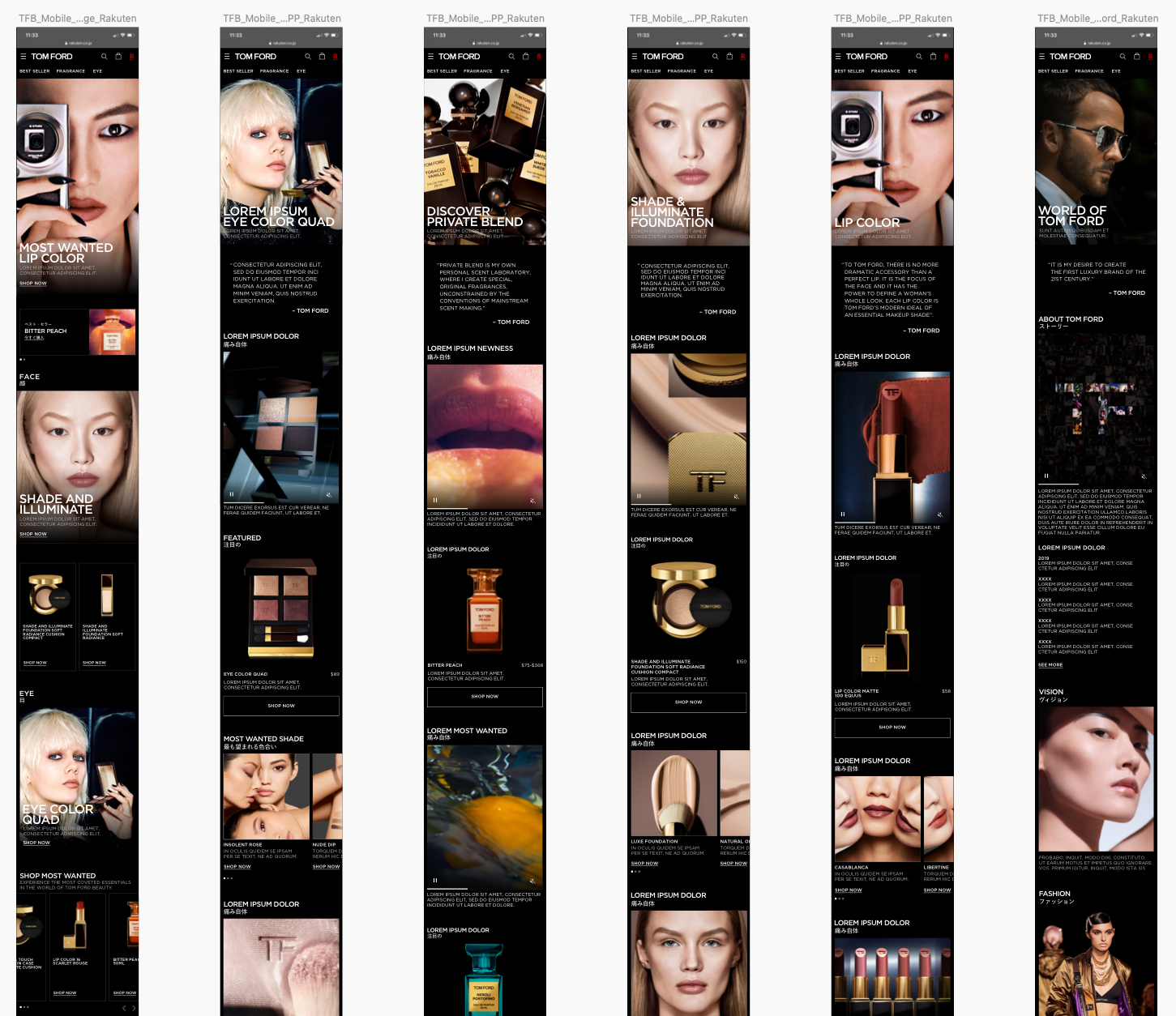Click red Rakuten icon on Eye Color Quad artboard
The image size is (1176, 1016).
335,57
